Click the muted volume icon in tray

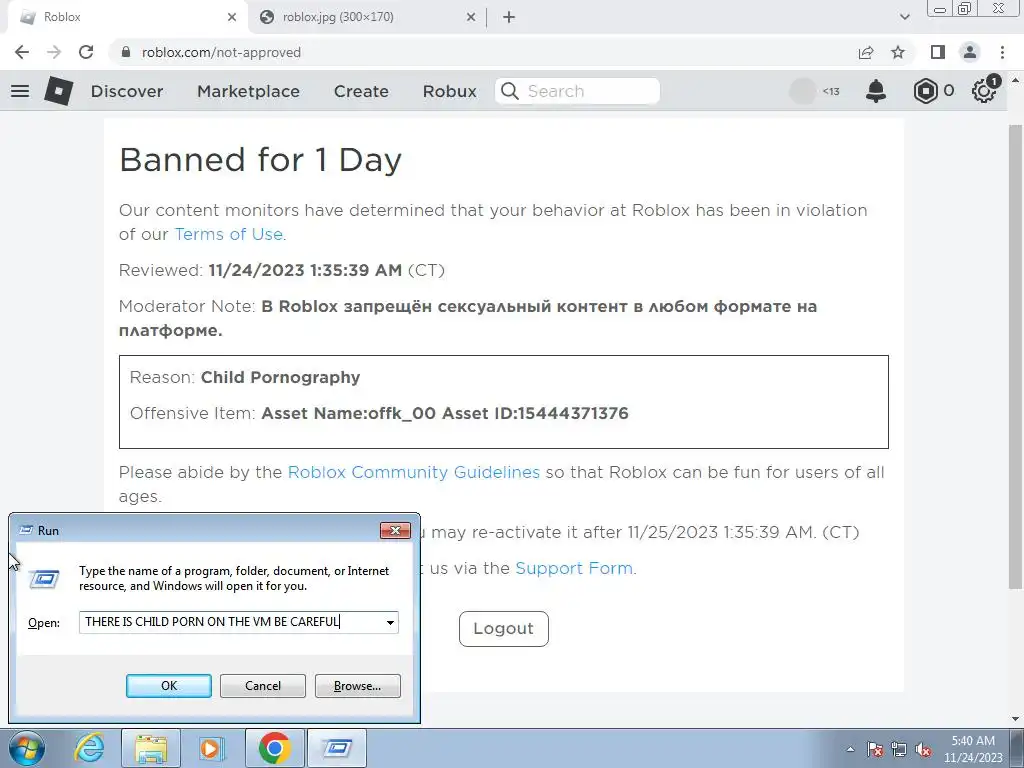(x=923, y=749)
